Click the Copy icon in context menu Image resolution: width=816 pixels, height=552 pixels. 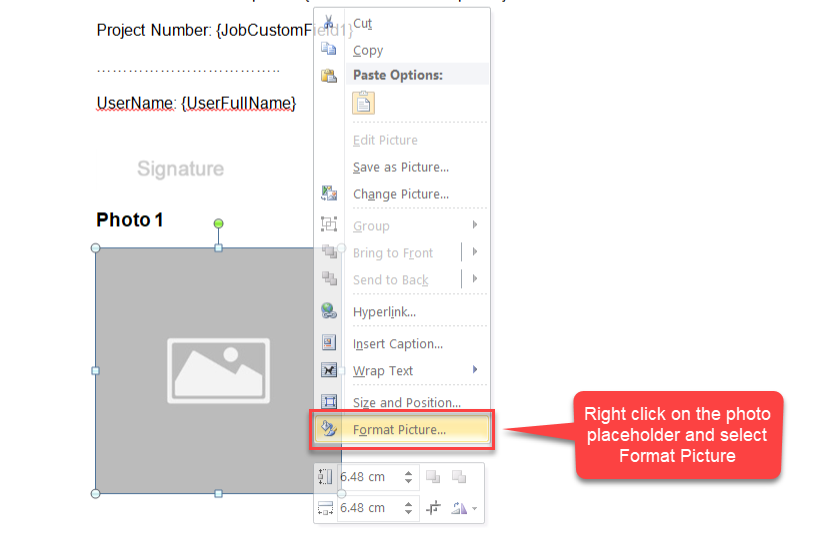(x=328, y=49)
